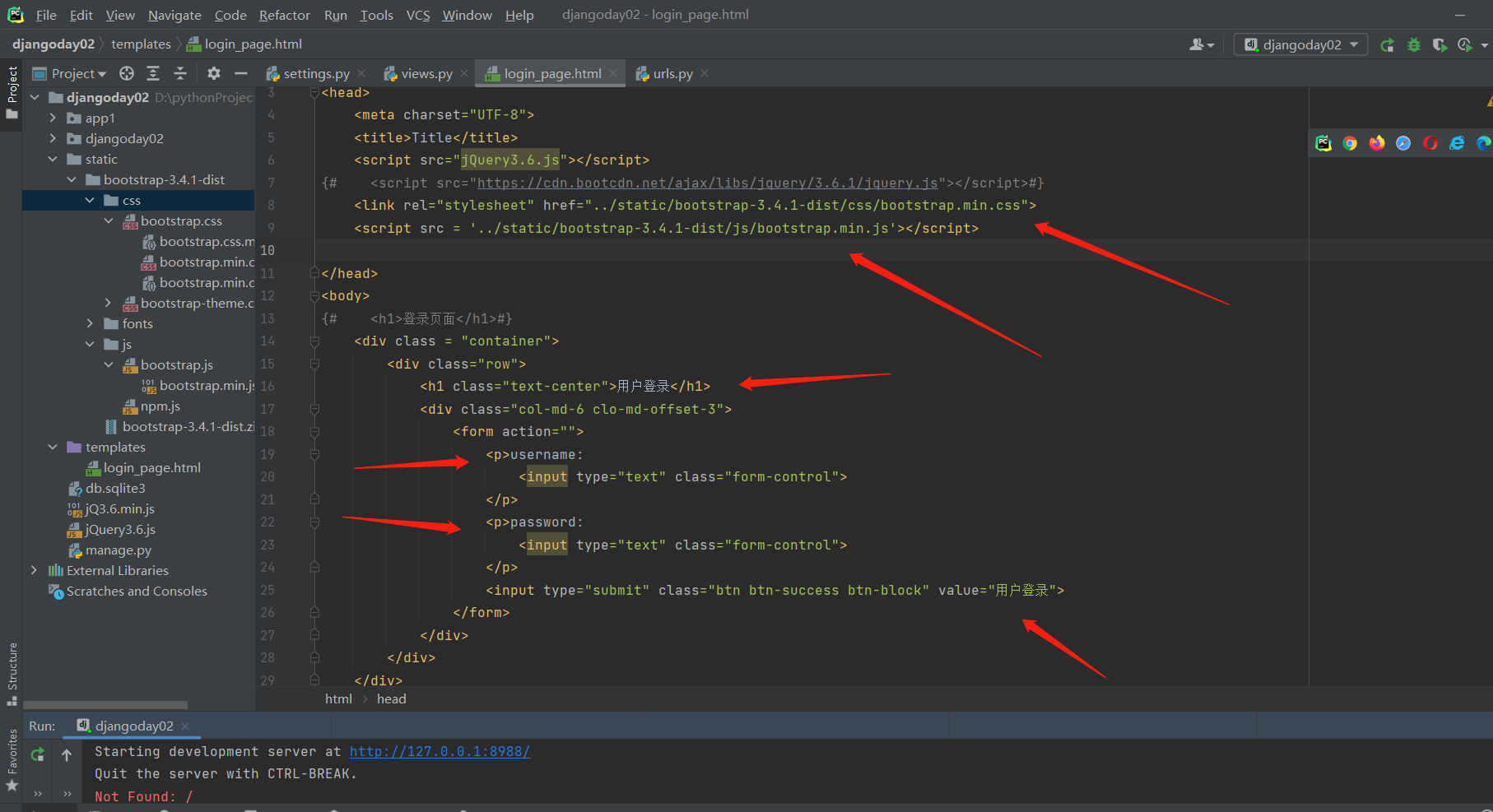Click the head breadcrumb below editor

392,698
